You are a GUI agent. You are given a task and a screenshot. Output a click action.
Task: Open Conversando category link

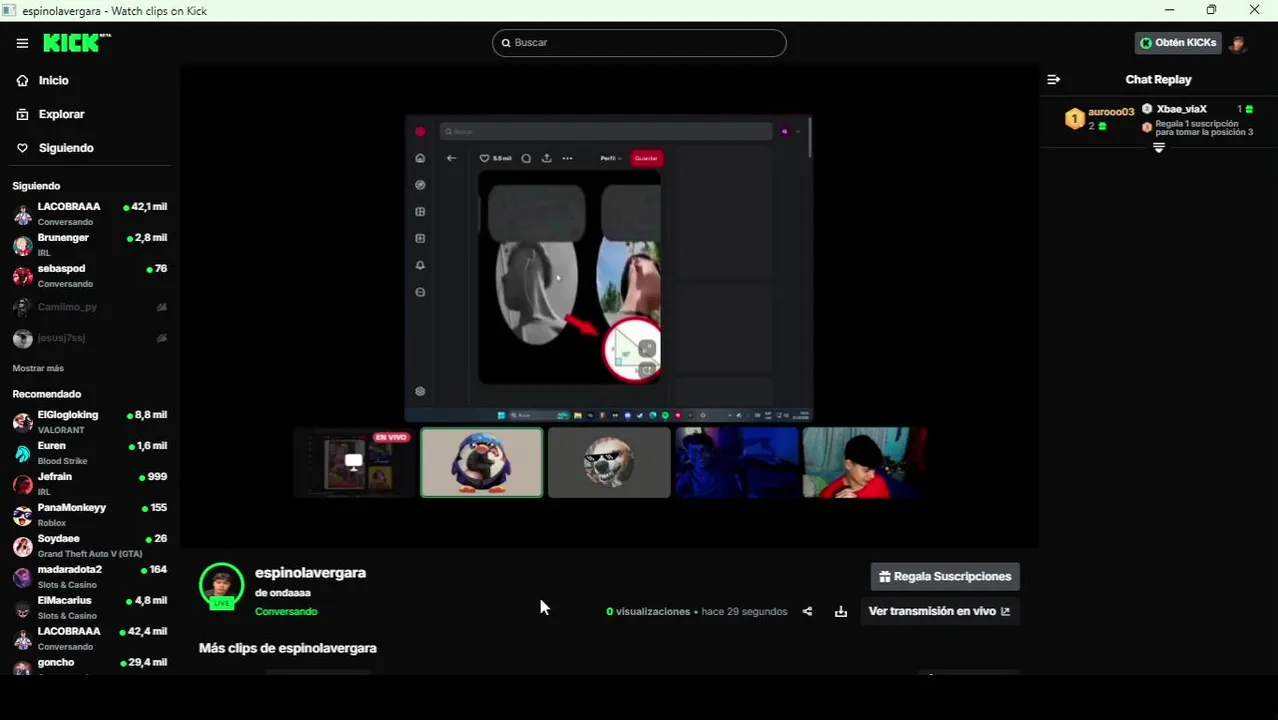point(286,611)
